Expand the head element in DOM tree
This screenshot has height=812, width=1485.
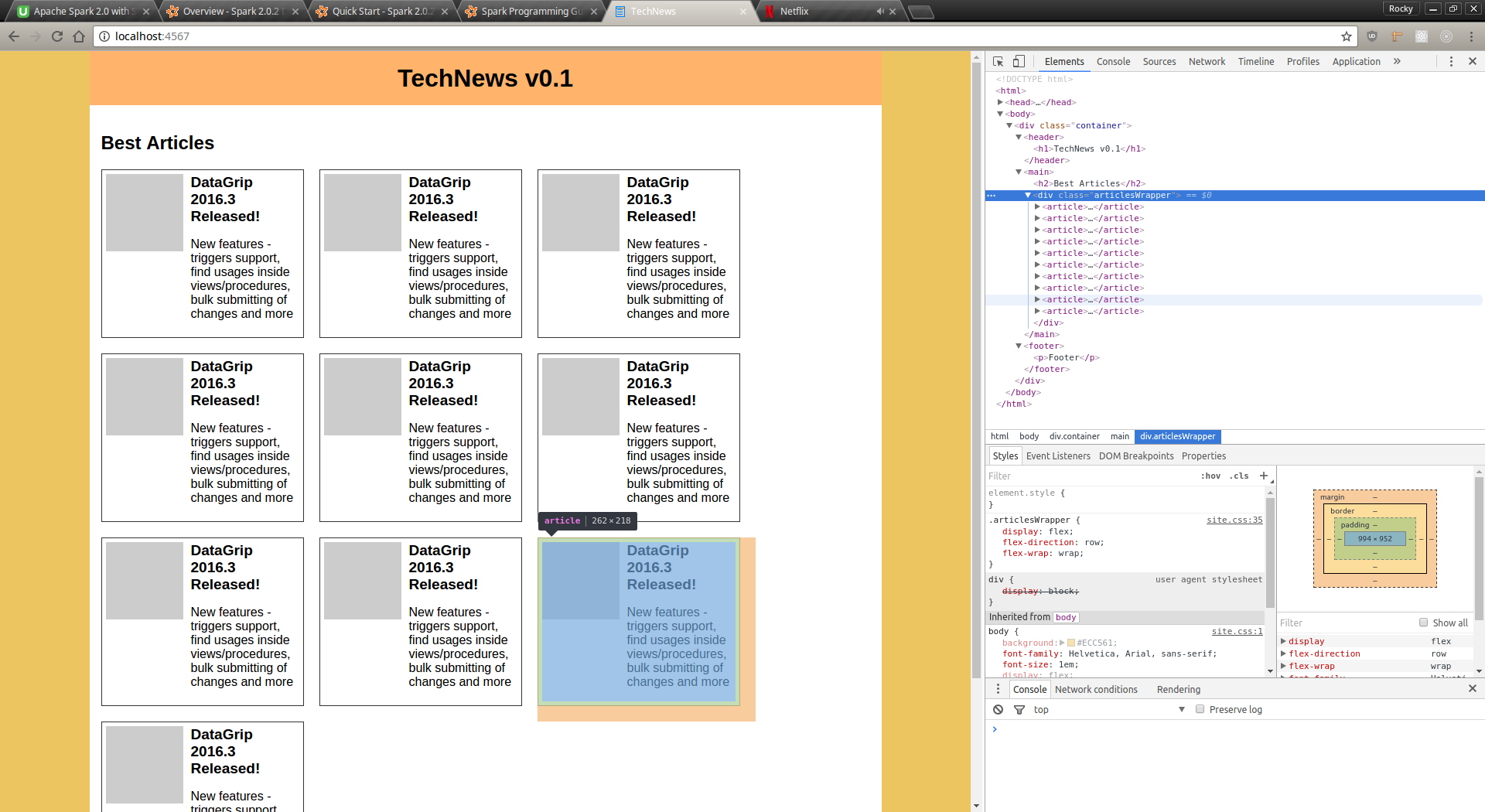[1000, 102]
